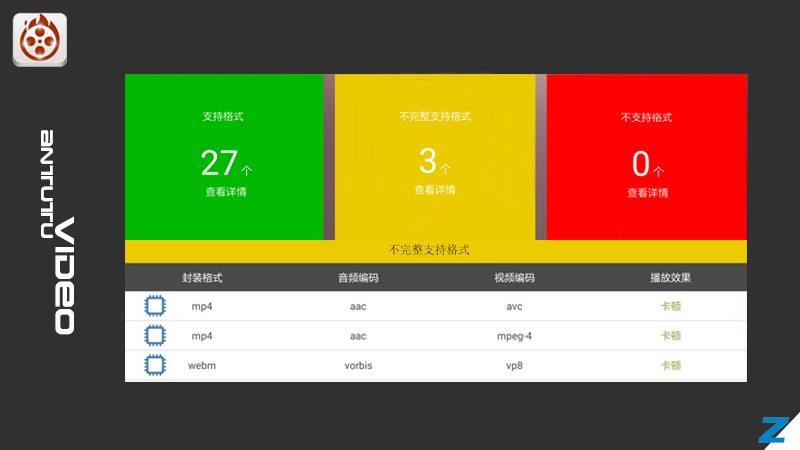Select the 播放效果 column header
800x450 pixels.
tap(670, 278)
